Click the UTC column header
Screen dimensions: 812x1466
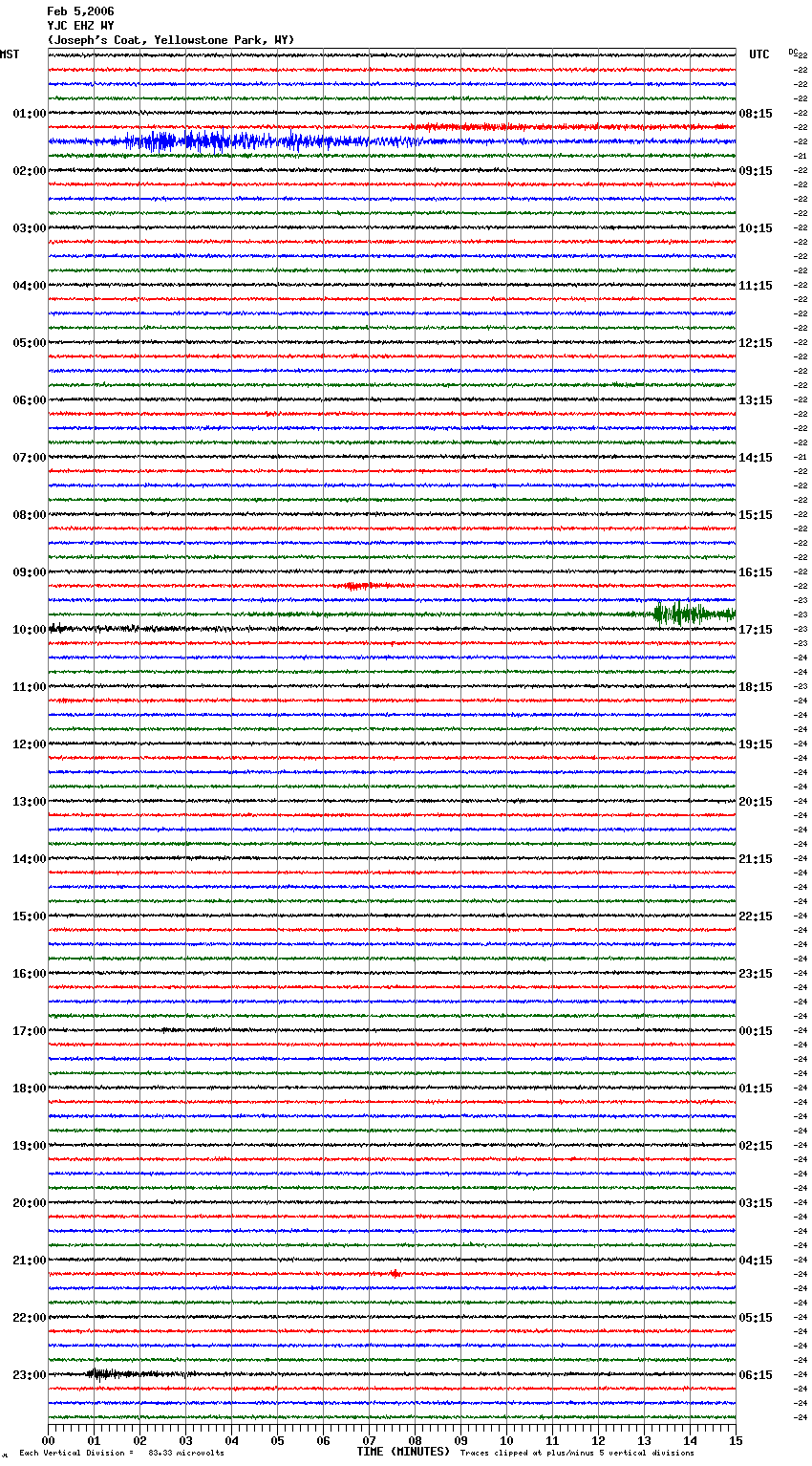[x=759, y=54]
